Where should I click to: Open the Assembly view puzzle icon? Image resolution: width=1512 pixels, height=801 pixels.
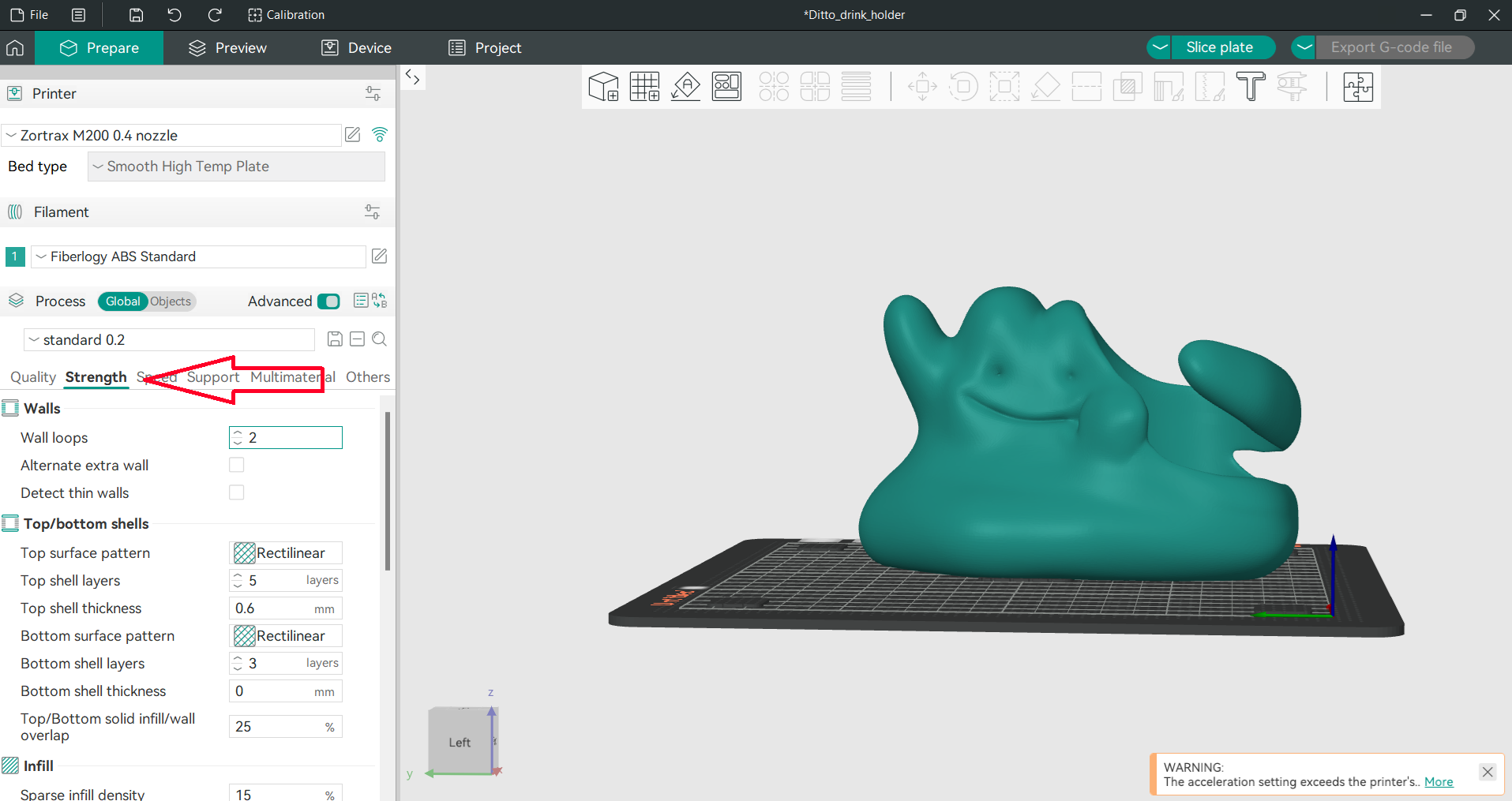click(x=1357, y=87)
